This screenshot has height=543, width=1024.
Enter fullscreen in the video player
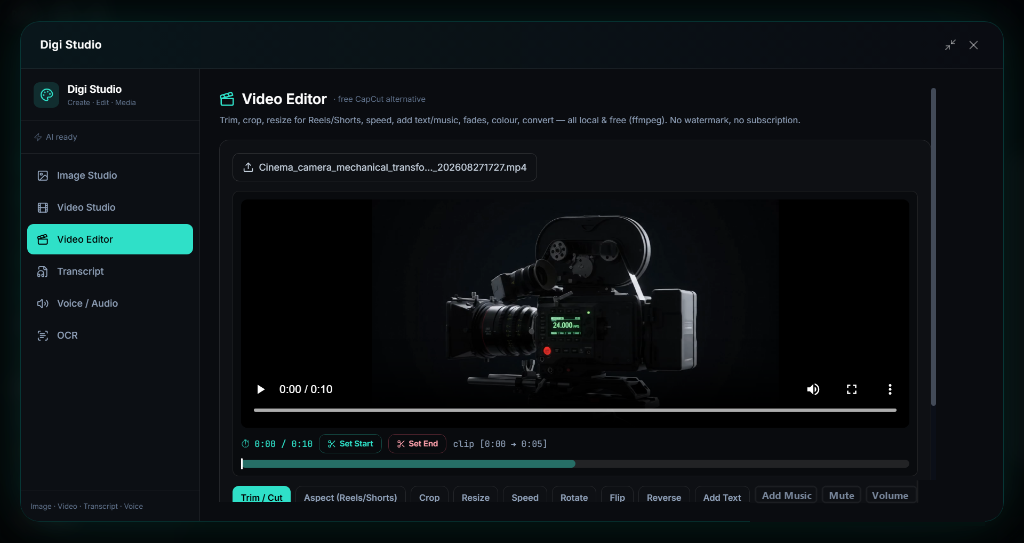(852, 389)
